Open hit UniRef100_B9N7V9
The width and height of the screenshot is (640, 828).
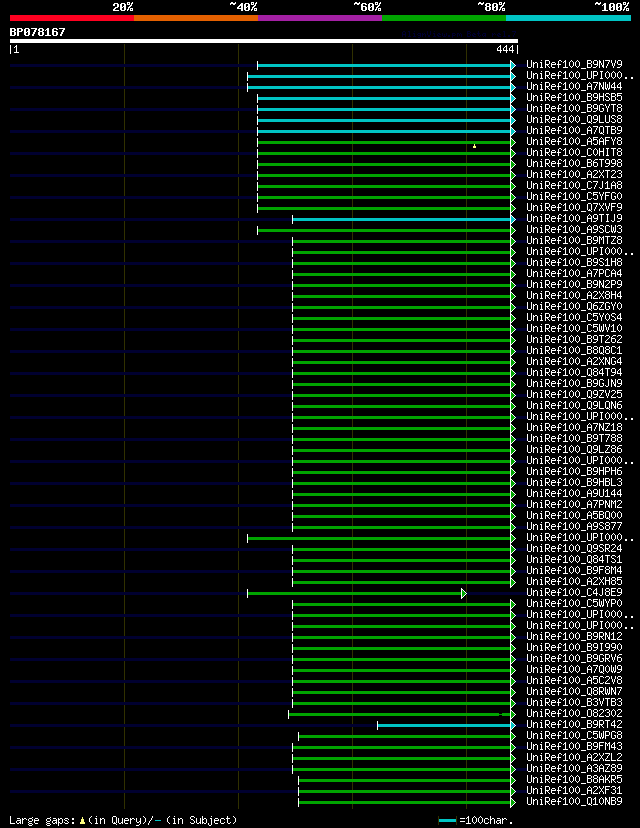coord(574,64)
